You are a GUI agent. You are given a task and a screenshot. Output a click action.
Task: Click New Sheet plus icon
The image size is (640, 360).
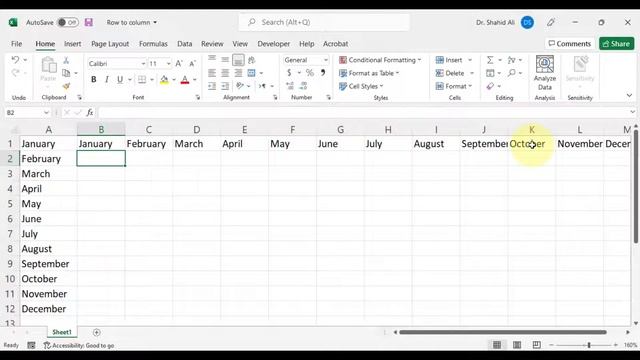(x=96, y=332)
